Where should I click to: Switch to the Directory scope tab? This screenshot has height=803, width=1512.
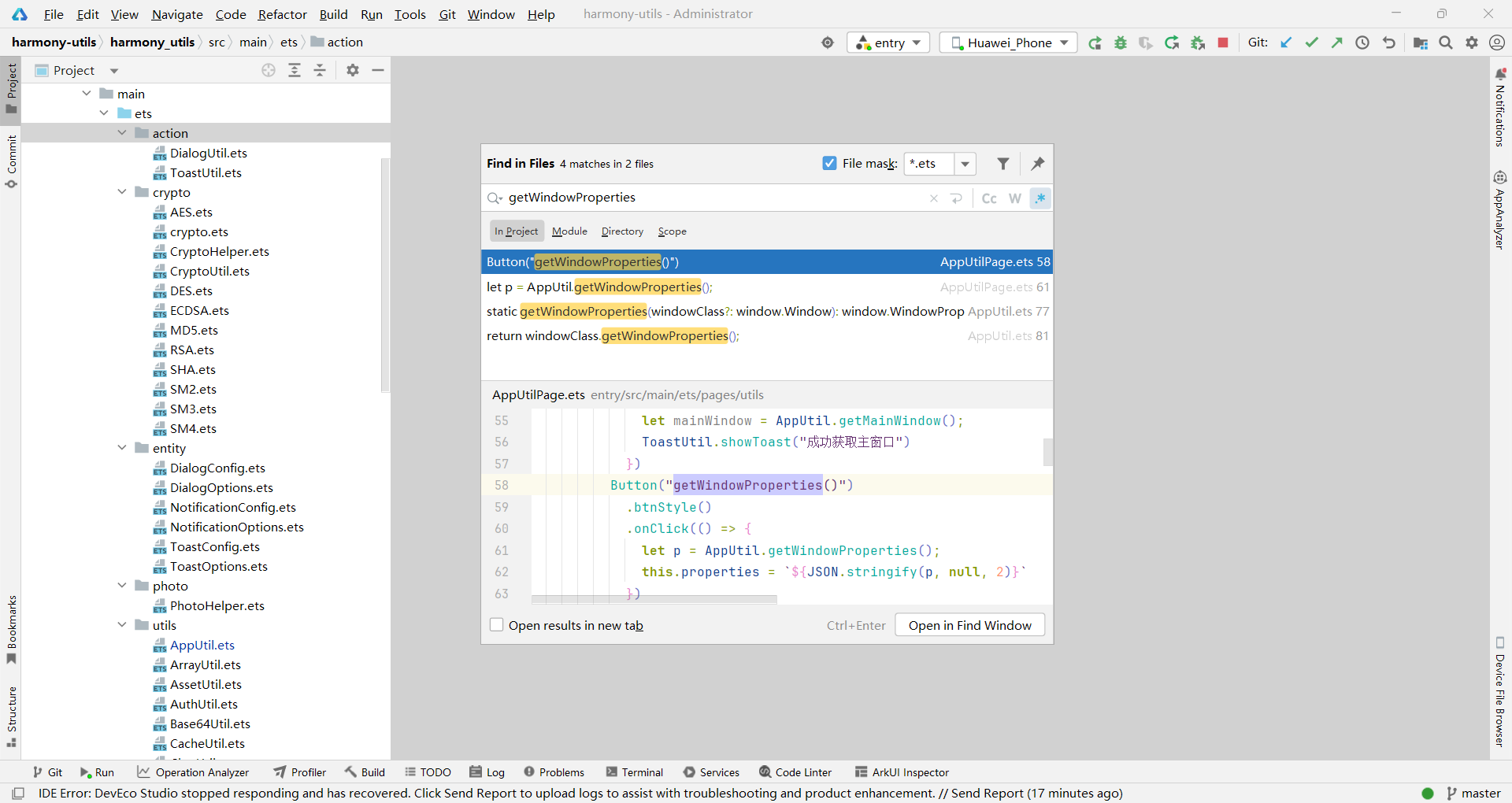point(622,231)
